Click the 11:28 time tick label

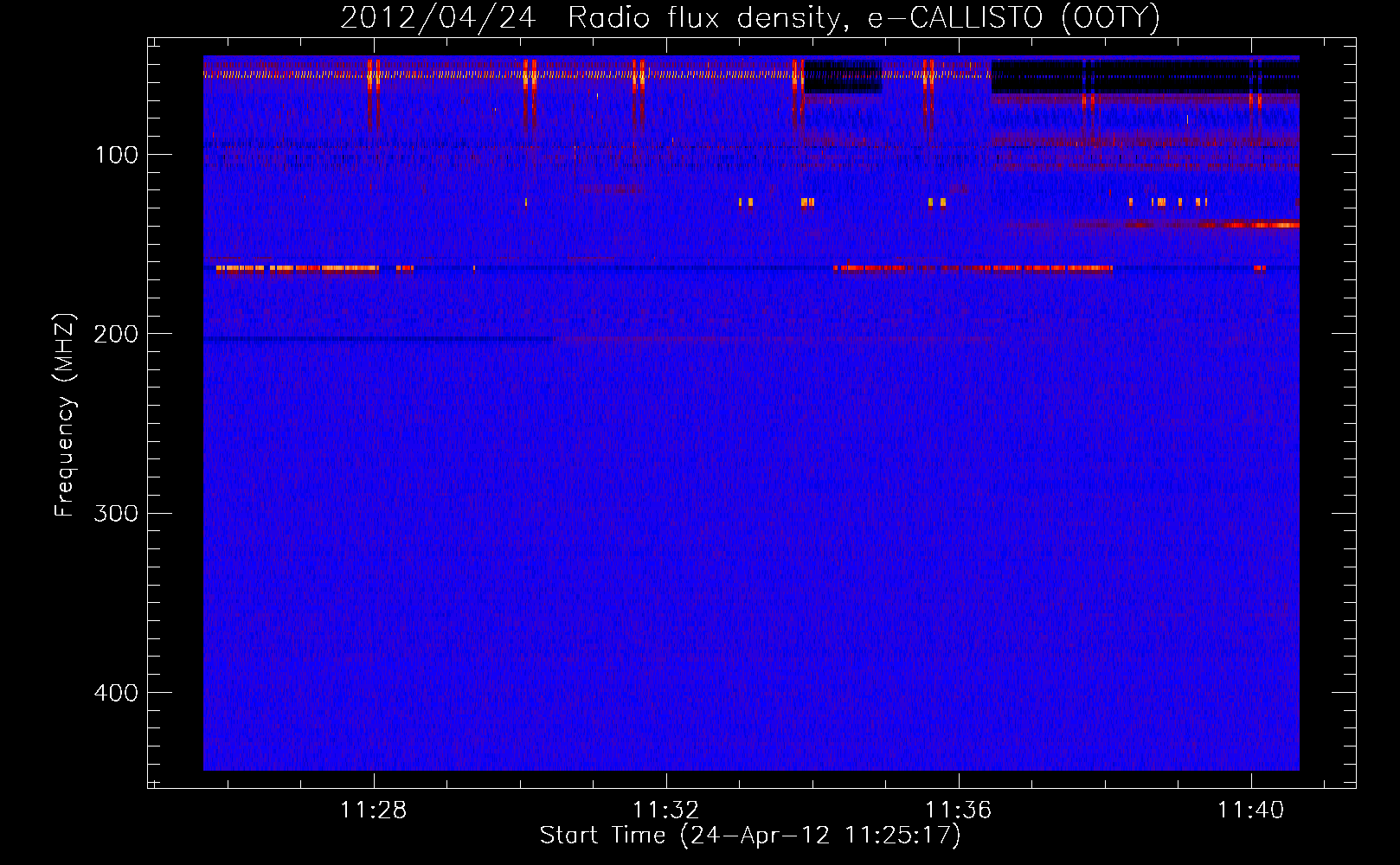point(373,810)
